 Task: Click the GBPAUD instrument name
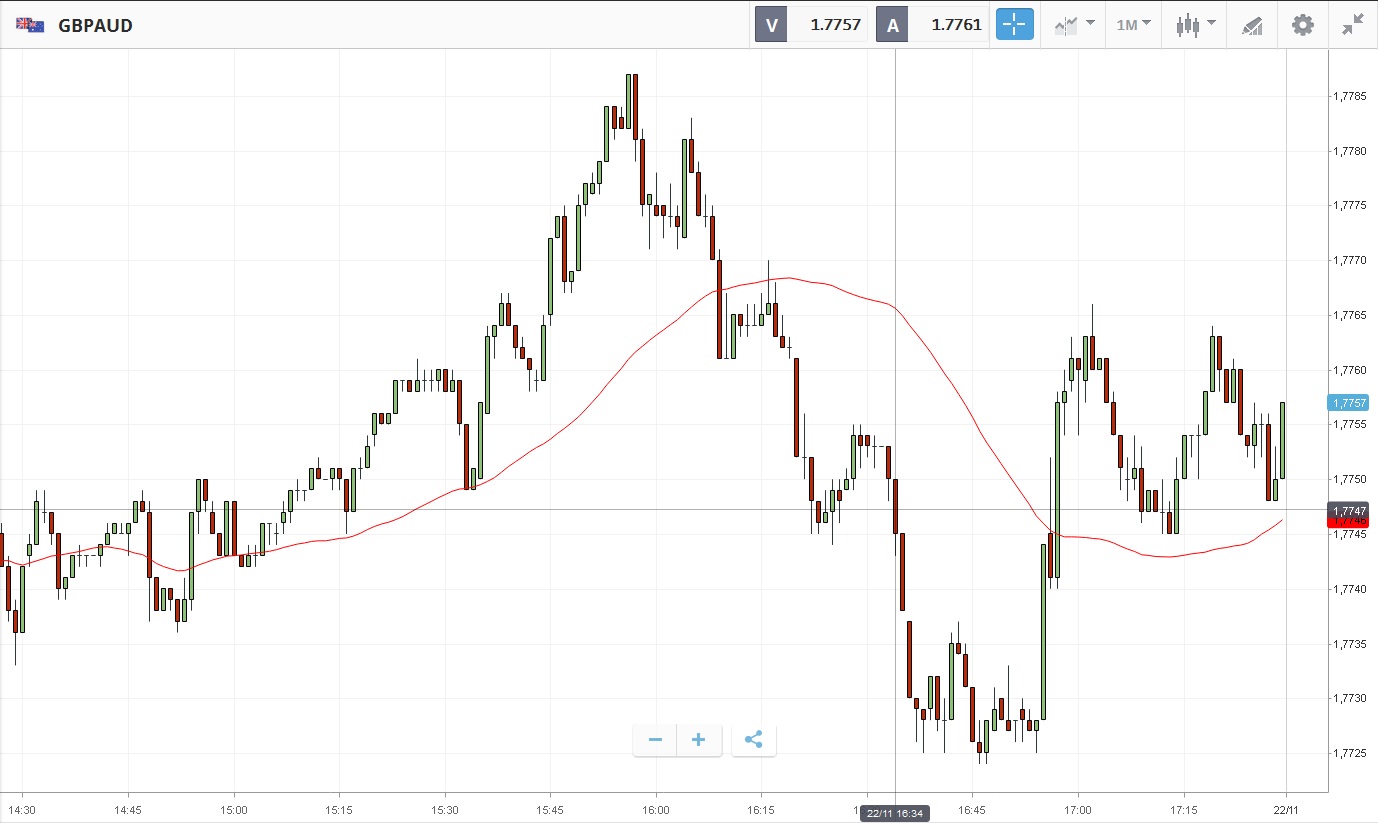click(x=96, y=25)
